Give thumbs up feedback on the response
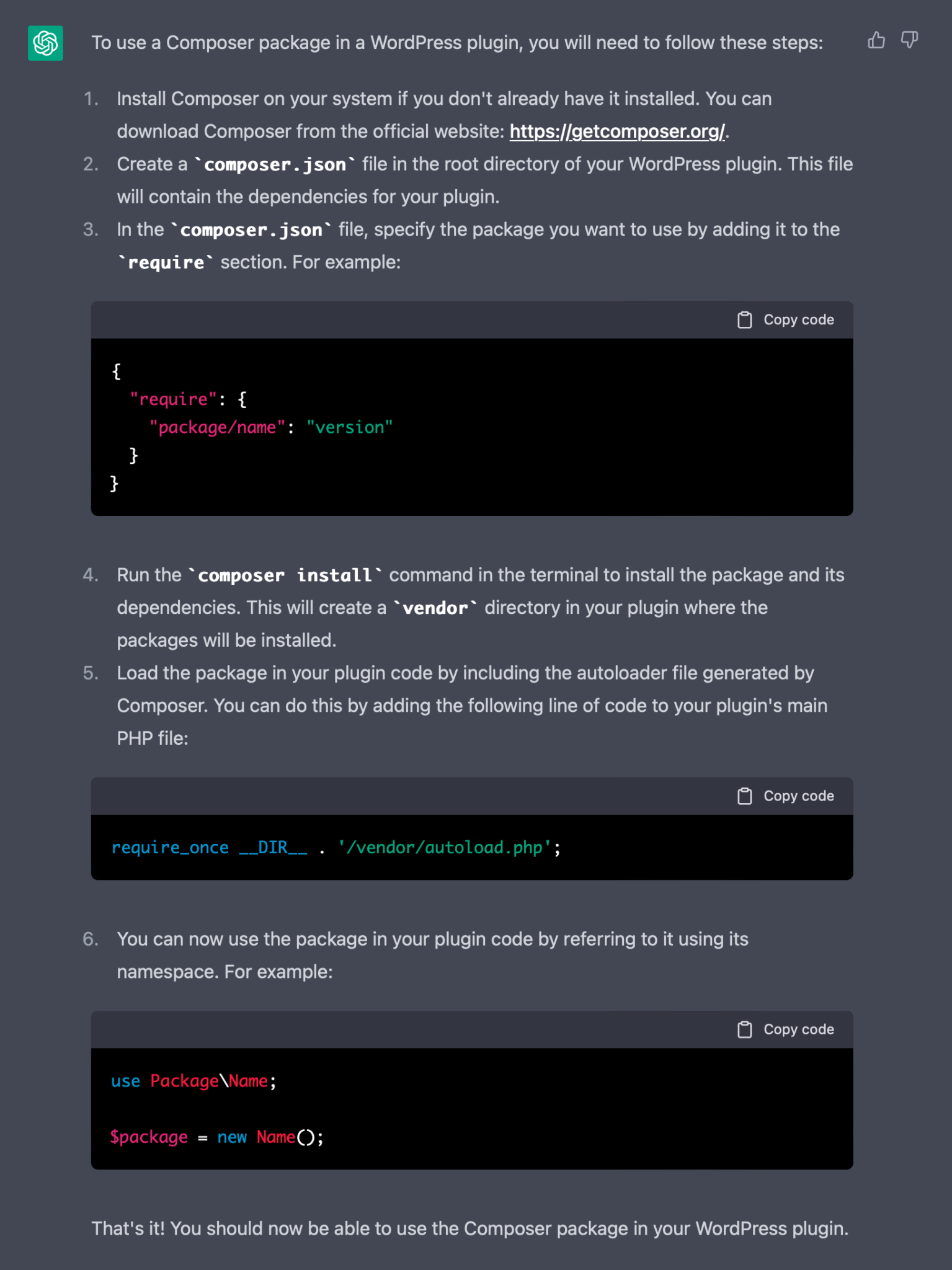Viewport: 952px width, 1270px height. tap(876, 40)
